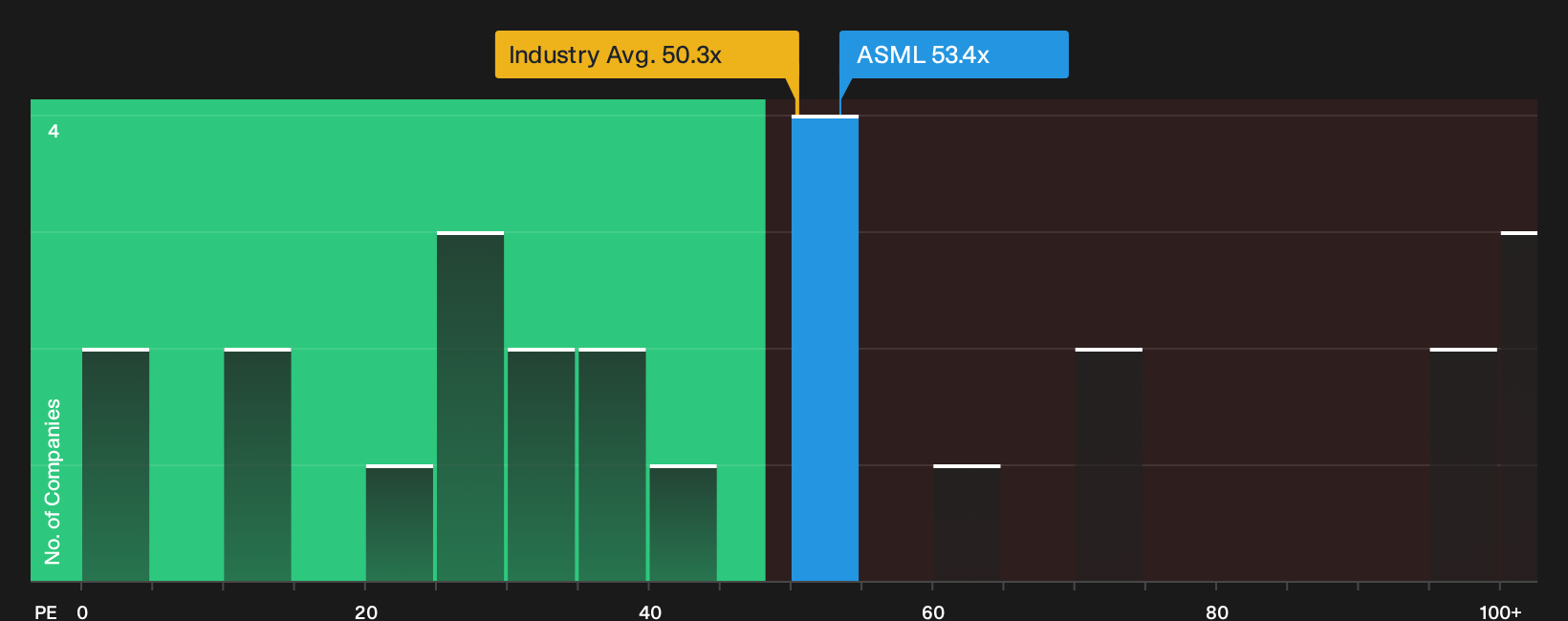Click the bar at PE 30 to 35
Viewport: 1568px width, 621px height.
click(541, 465)
